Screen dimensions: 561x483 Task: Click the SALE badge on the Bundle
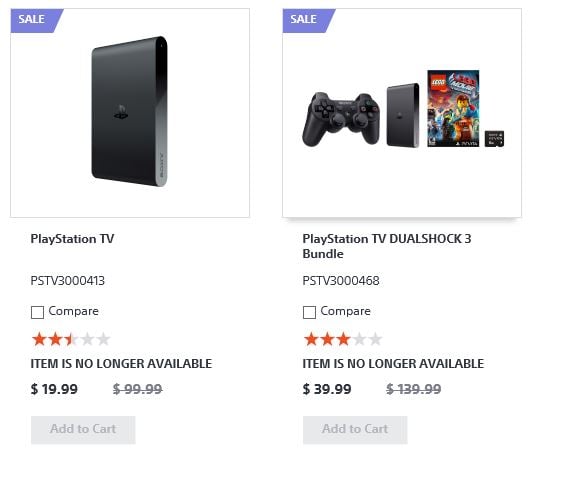pyautogui.click(x=309, y=20)
